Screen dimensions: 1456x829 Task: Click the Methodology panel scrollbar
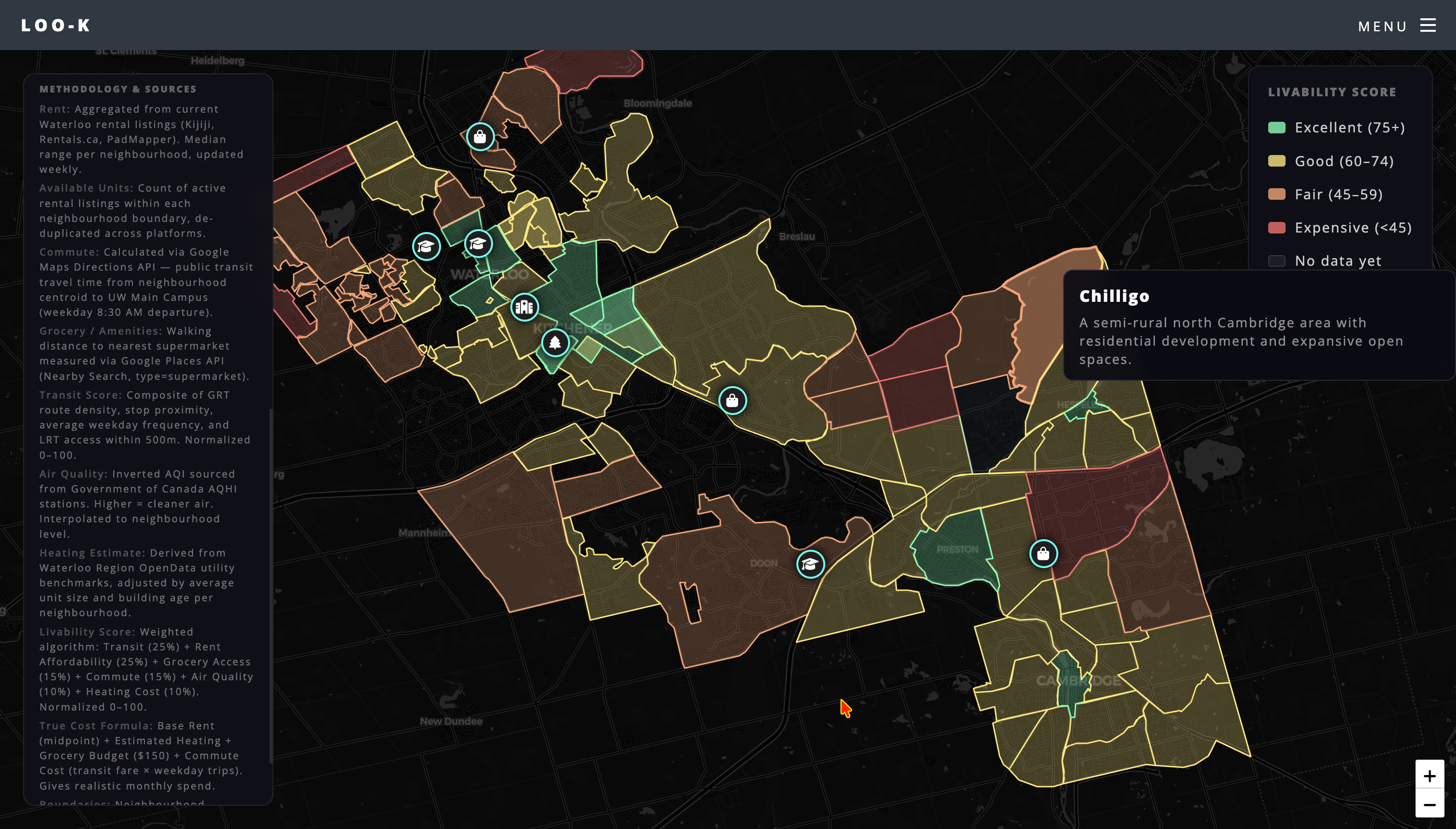tap(271, 585)
